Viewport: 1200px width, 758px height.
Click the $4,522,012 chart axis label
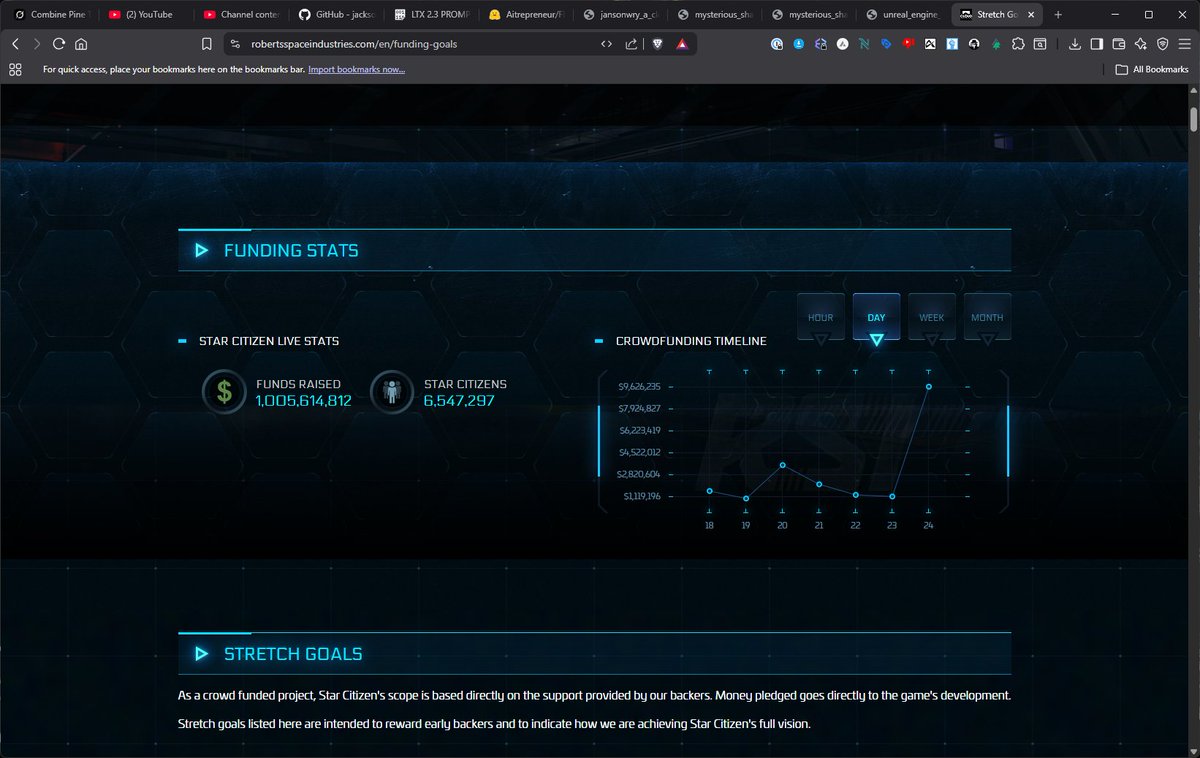[x=640, y=452]
